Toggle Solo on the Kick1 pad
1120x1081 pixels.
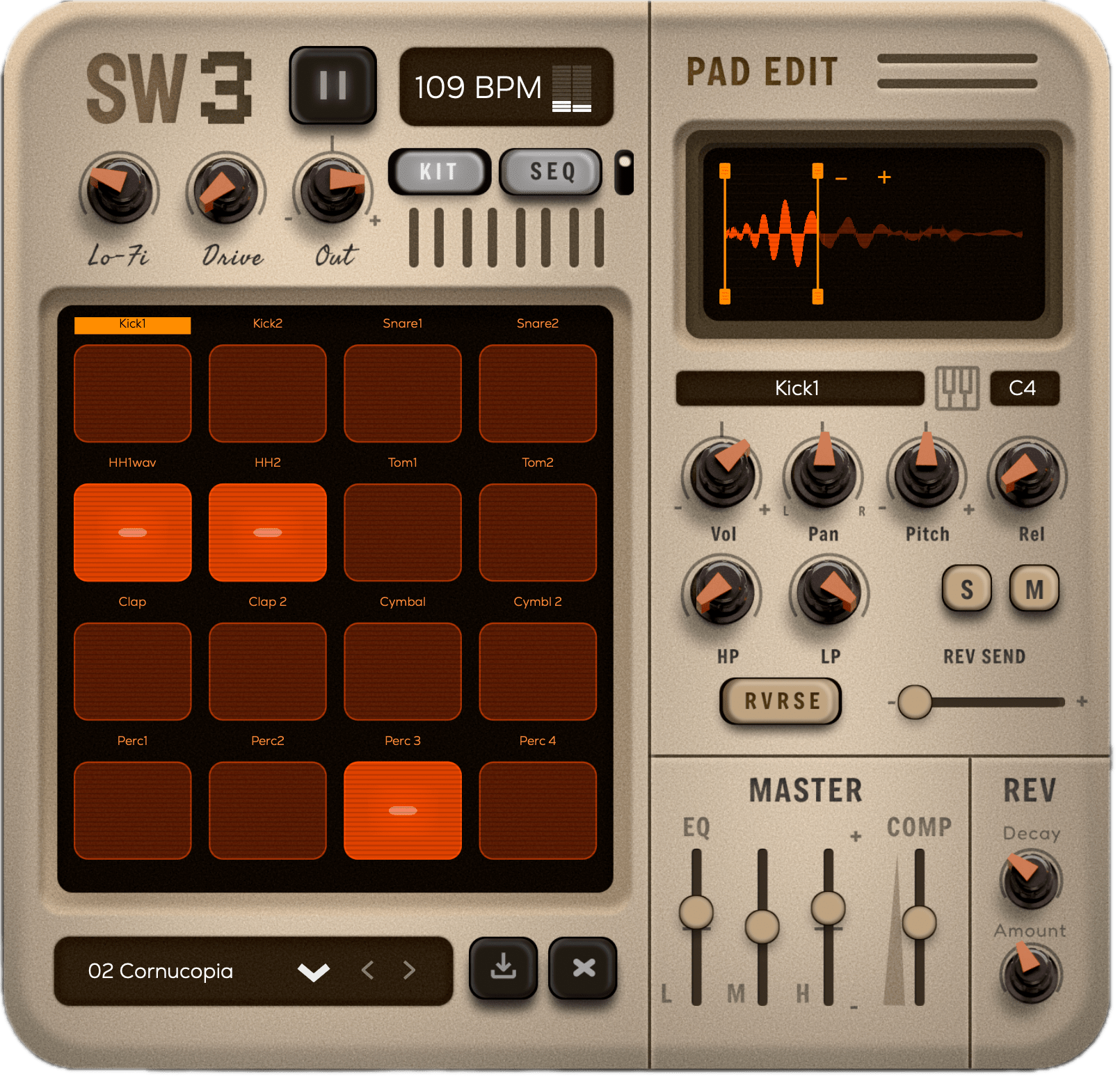[x=966, y=589]
